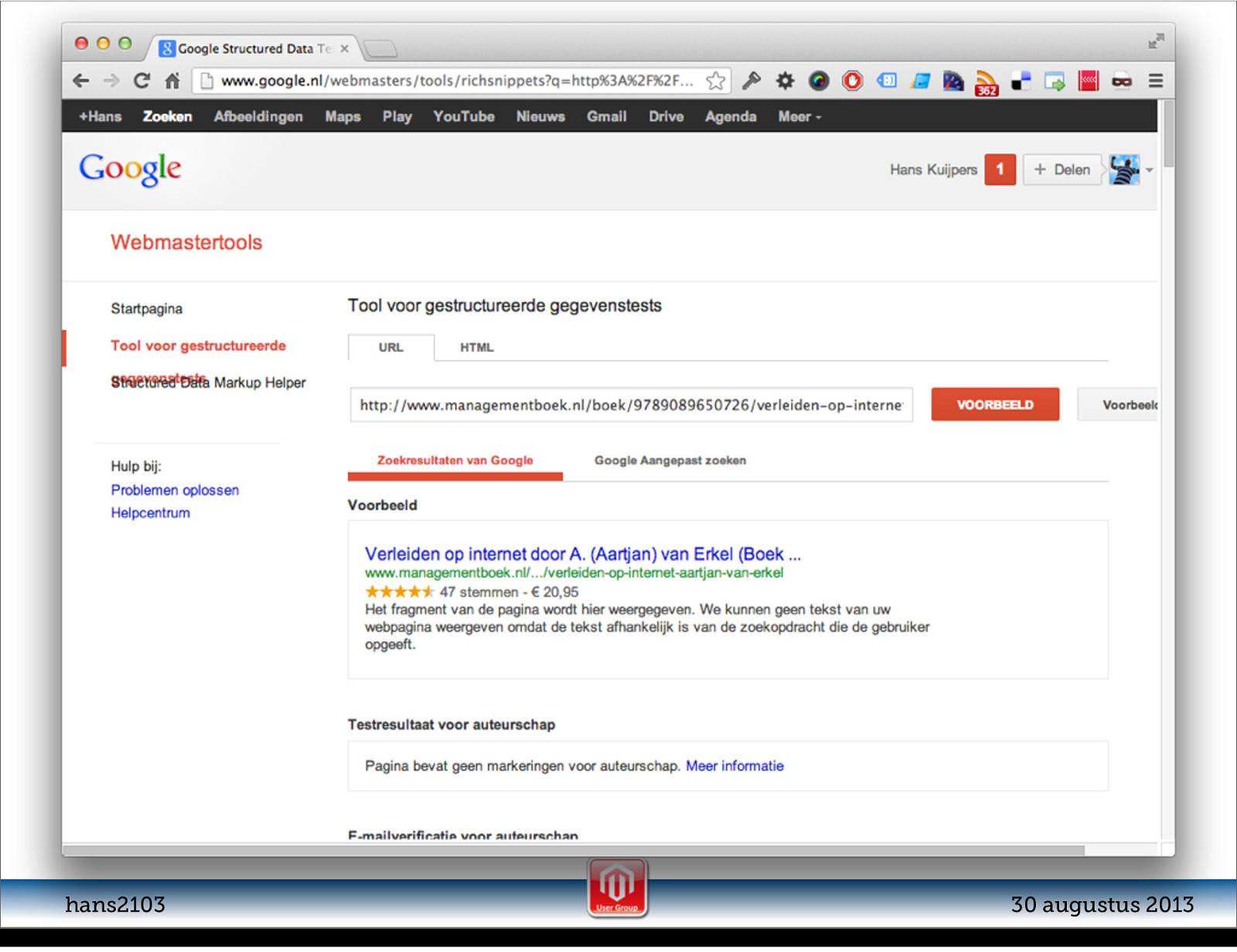Open the Helpcentrum link
This screenshot has height=952, width=1237.
pos(150,513)
